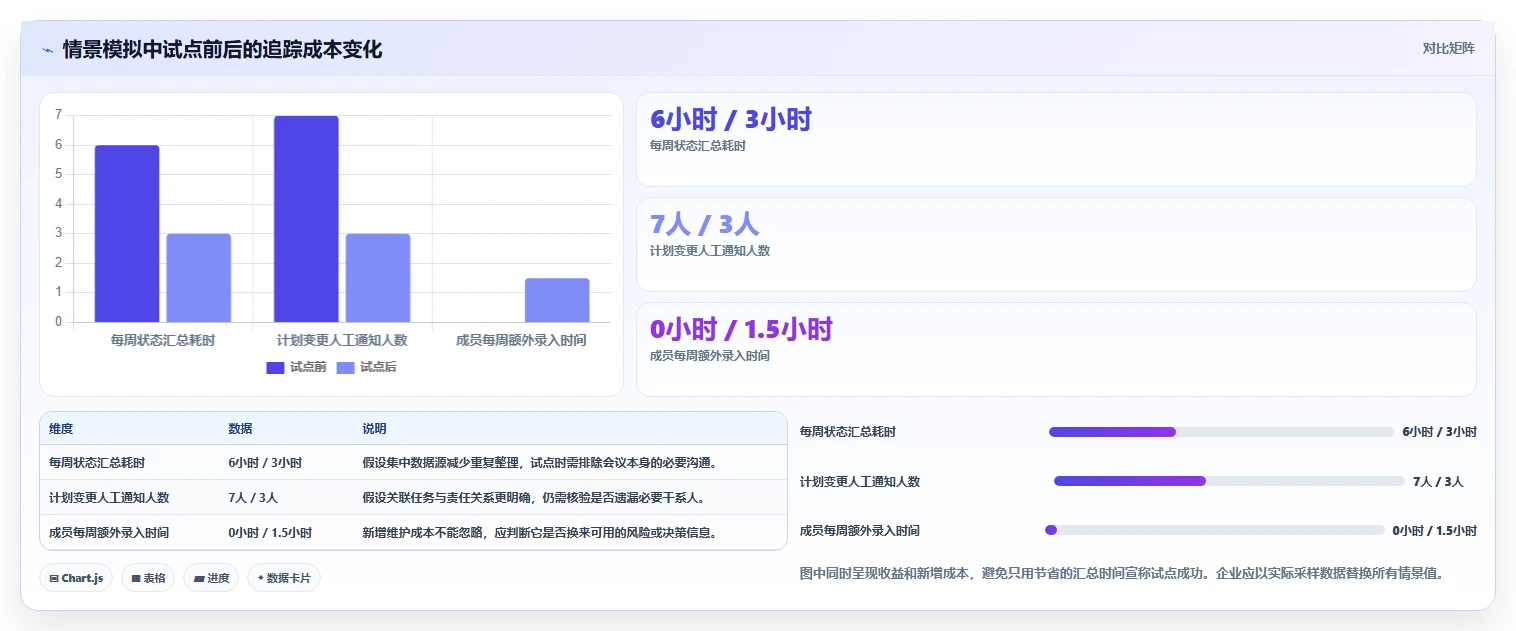Toggle the 试点前 dataset in chart legend
Image resolution: width=1516 pixels, height=631 pixels.
296,367
